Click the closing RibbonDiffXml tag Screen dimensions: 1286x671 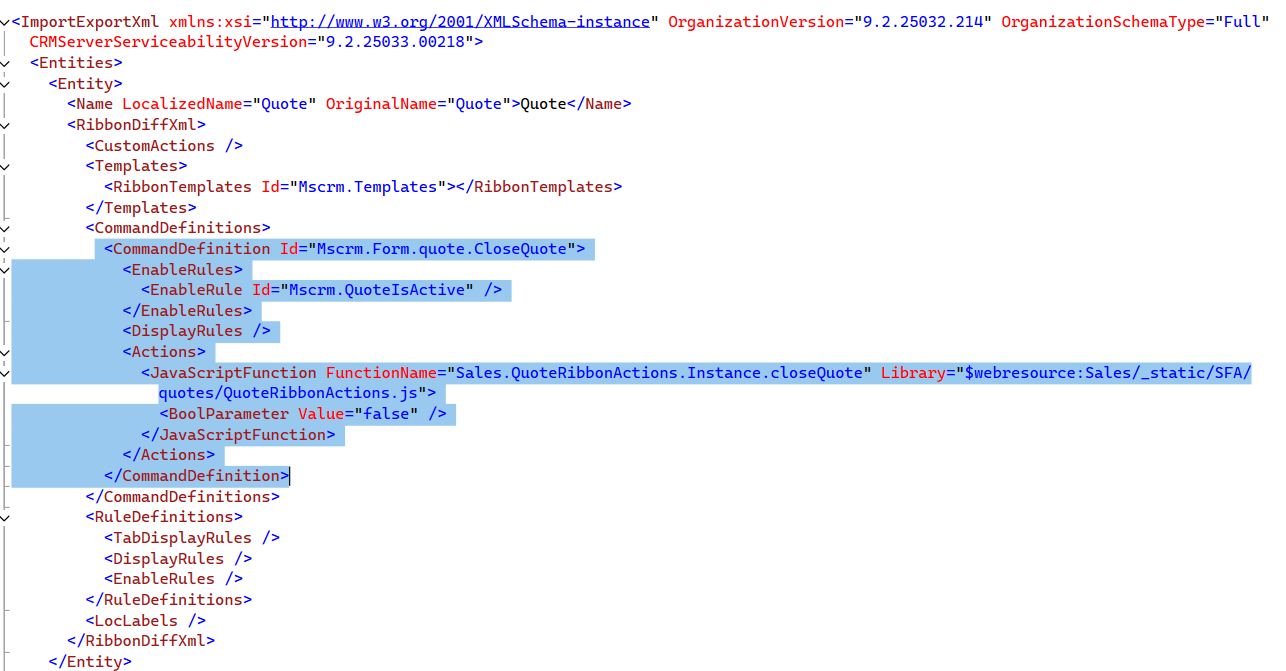click(x=140, y=640)
